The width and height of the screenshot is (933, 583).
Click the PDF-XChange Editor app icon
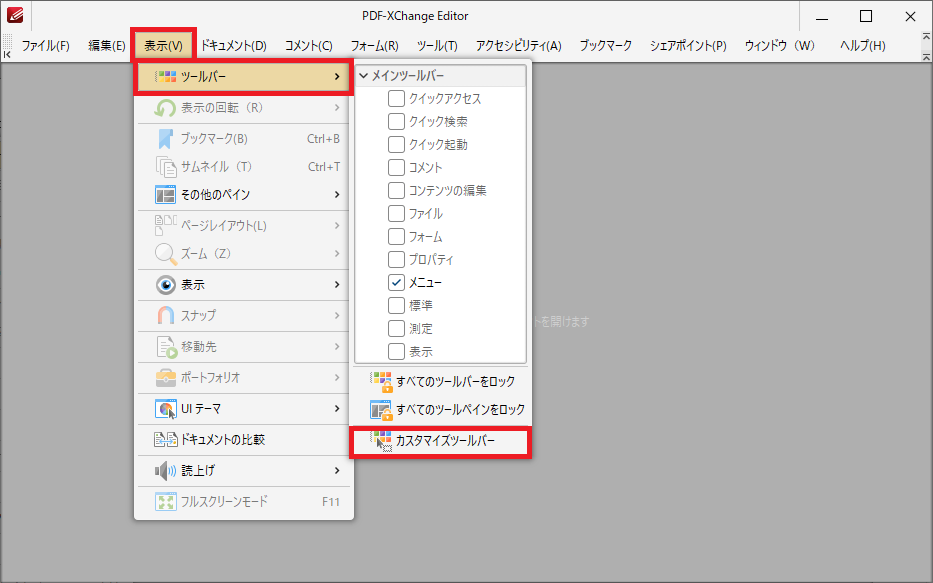click(15, 15)
